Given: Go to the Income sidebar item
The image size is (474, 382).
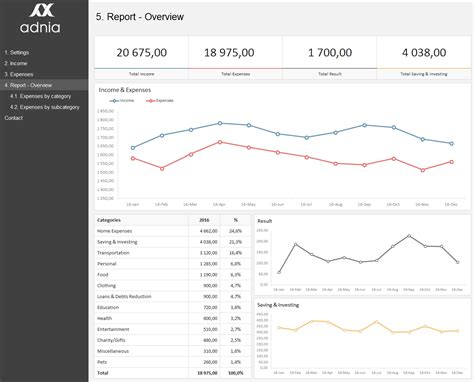Looking at the screenshot, I should 16,63.
